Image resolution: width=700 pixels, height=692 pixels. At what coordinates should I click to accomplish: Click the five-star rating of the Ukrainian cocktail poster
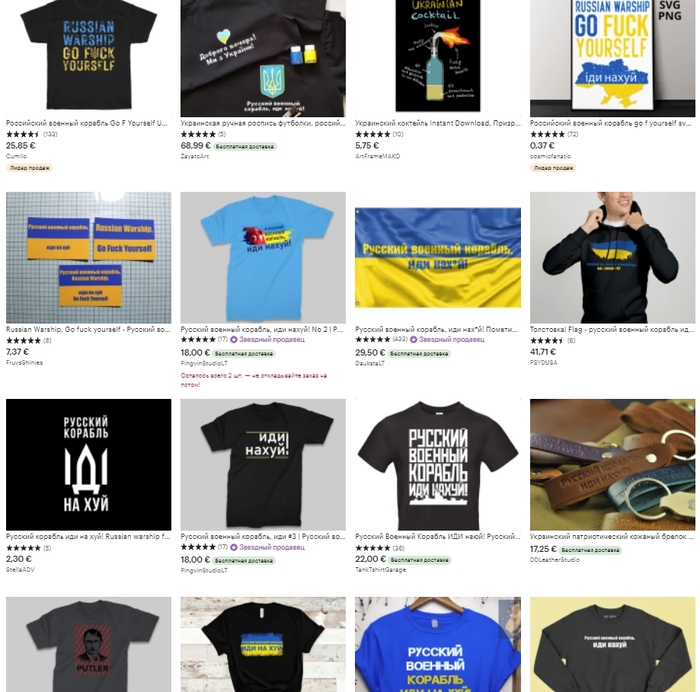372,134
